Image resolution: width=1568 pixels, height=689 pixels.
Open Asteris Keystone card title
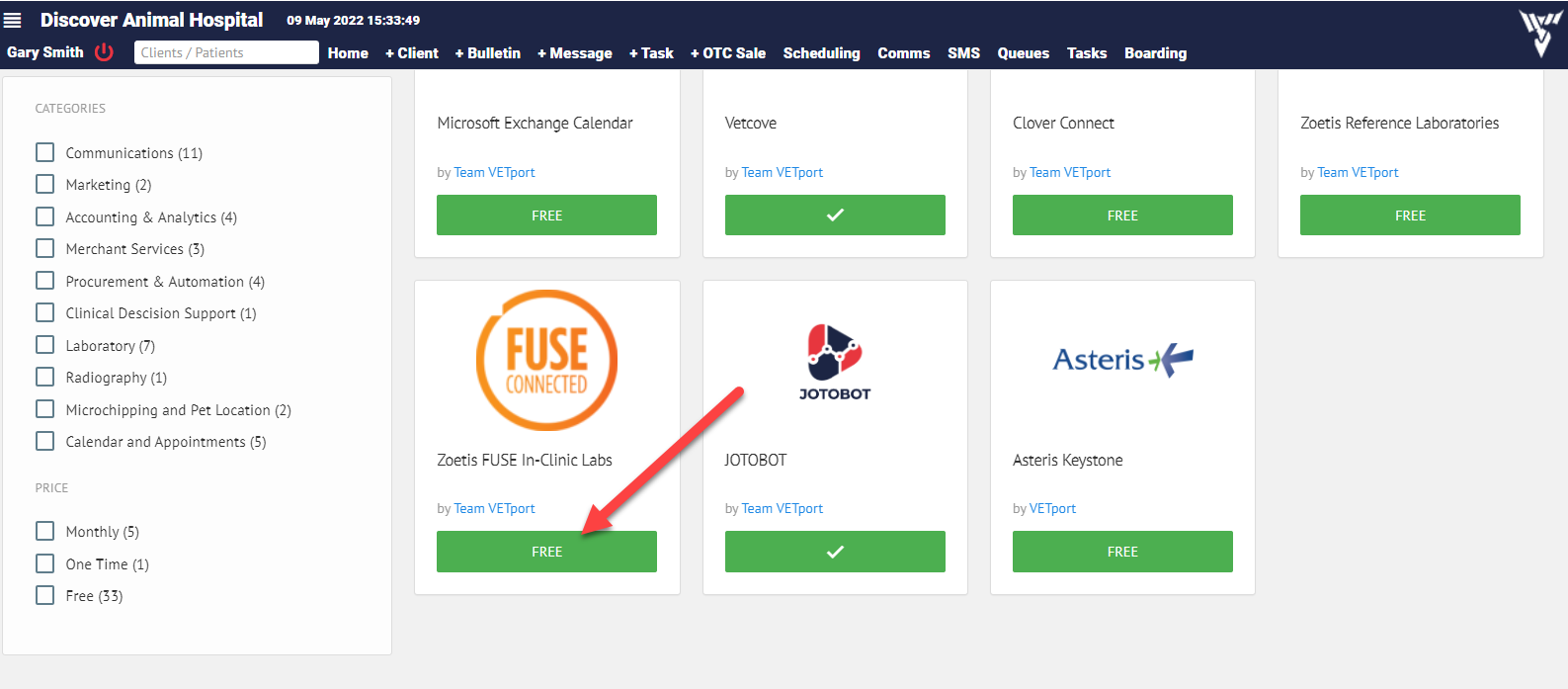[x=1068, y=460]
